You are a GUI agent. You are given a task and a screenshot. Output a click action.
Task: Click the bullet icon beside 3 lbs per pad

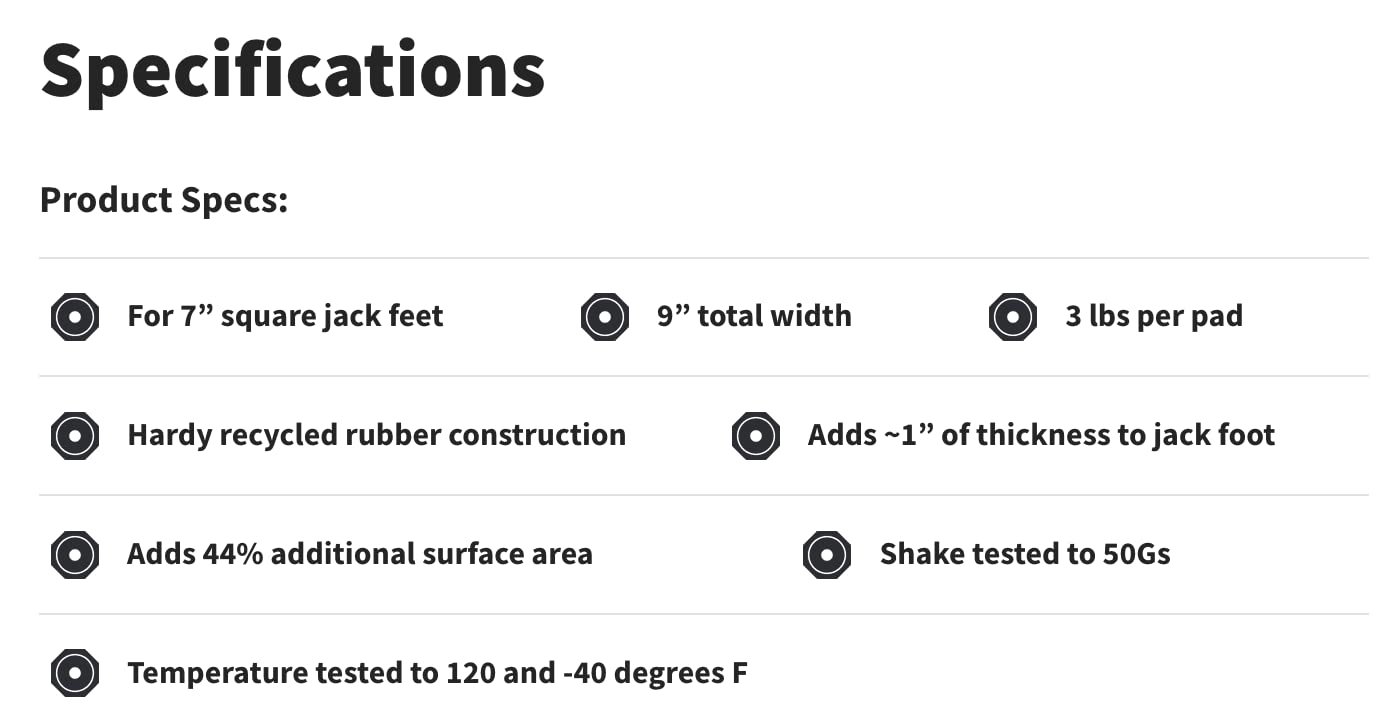(1013, 318)
